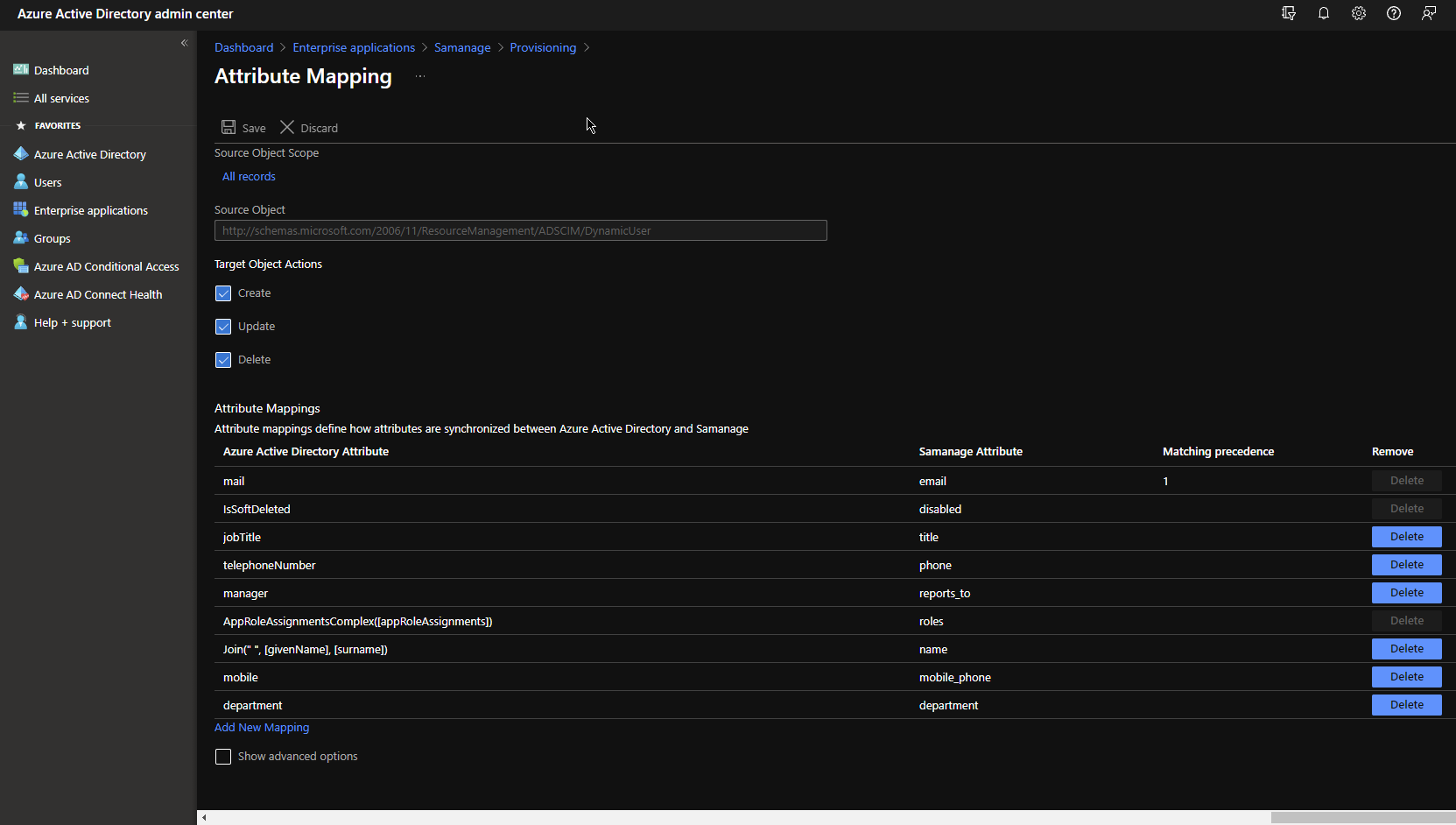
Task: Click the Dashboard breadcrumb link
Action: [244, 47]
